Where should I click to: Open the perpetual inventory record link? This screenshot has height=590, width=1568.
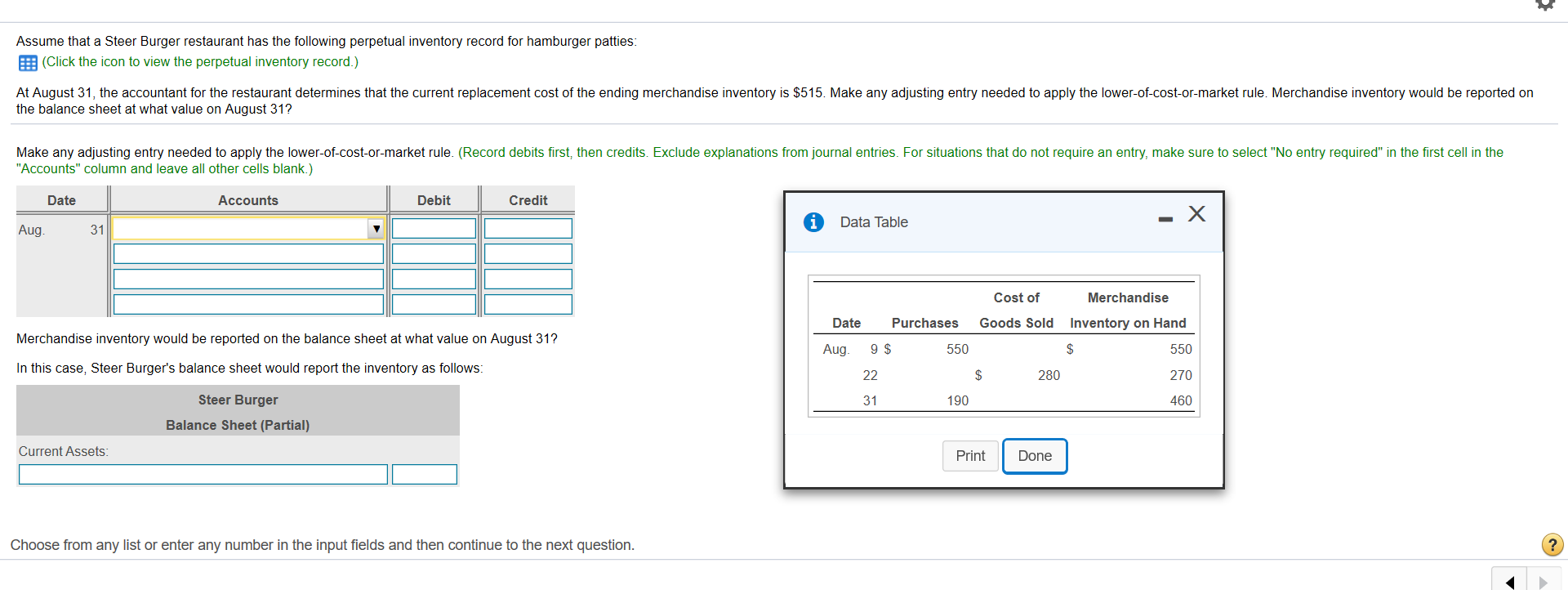200,62
